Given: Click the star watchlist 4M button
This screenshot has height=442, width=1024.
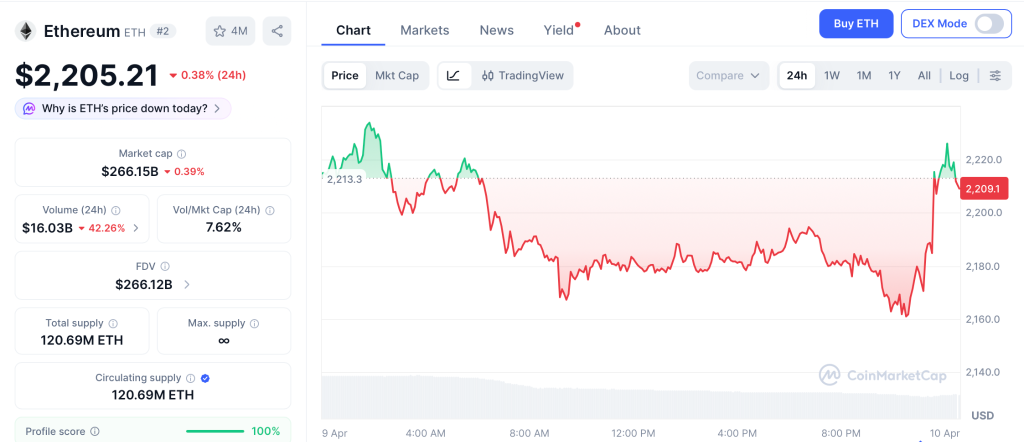Looking at the screenshot, I should [230, 31].
